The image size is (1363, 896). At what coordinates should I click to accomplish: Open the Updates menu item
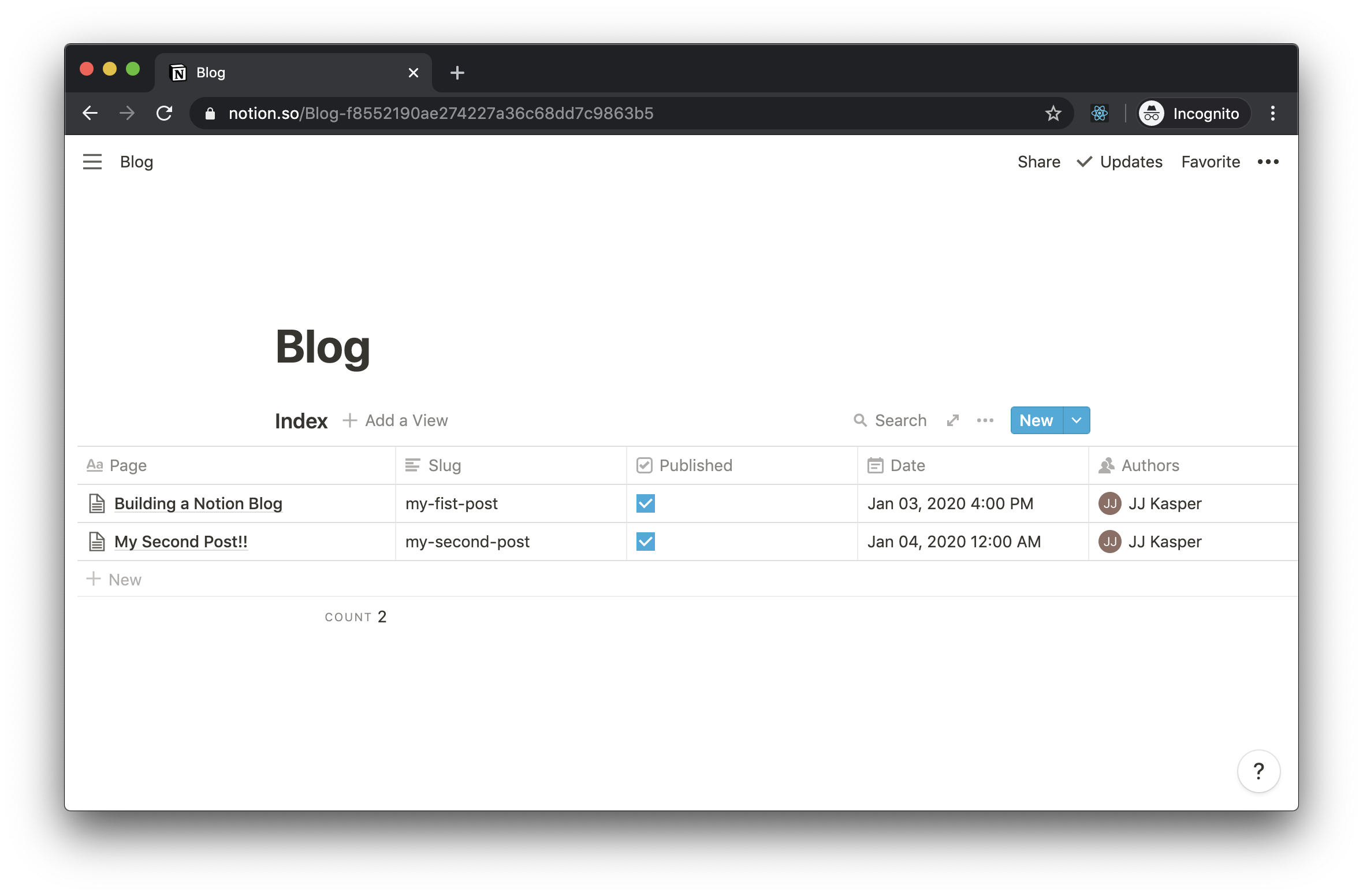[1120, 162]
